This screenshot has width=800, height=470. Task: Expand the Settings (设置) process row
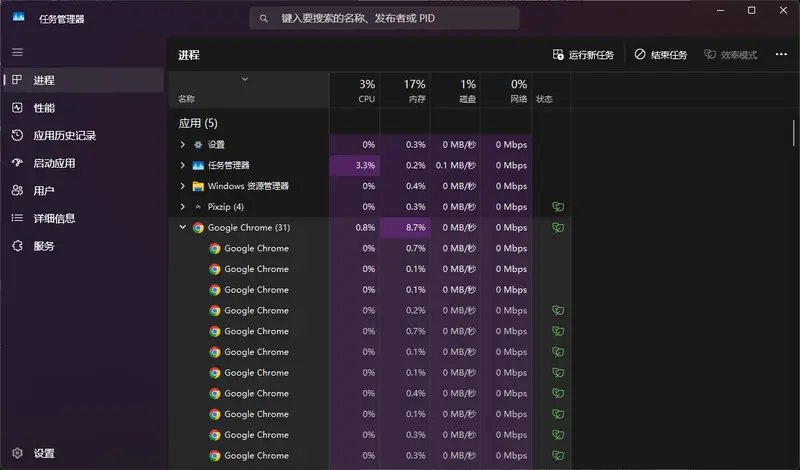(x=182, y=145)
